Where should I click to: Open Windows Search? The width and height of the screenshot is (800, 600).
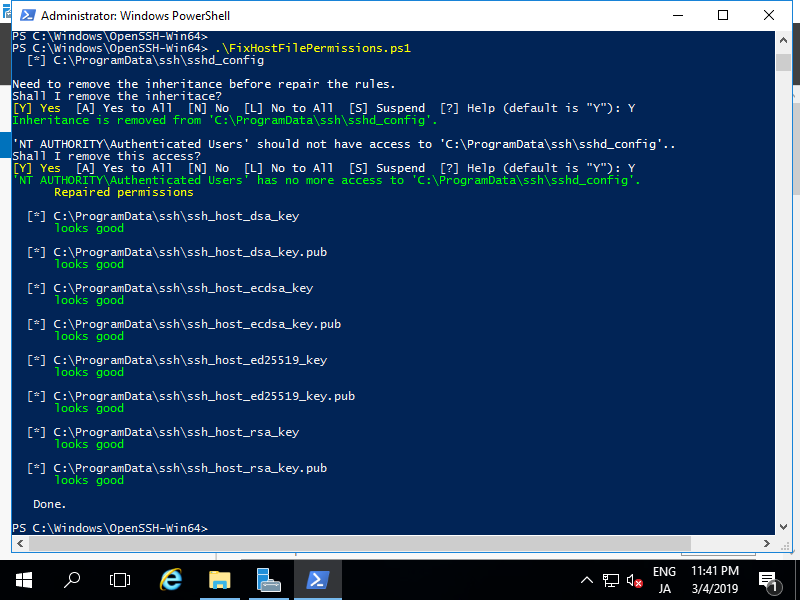tap(71, 580)
